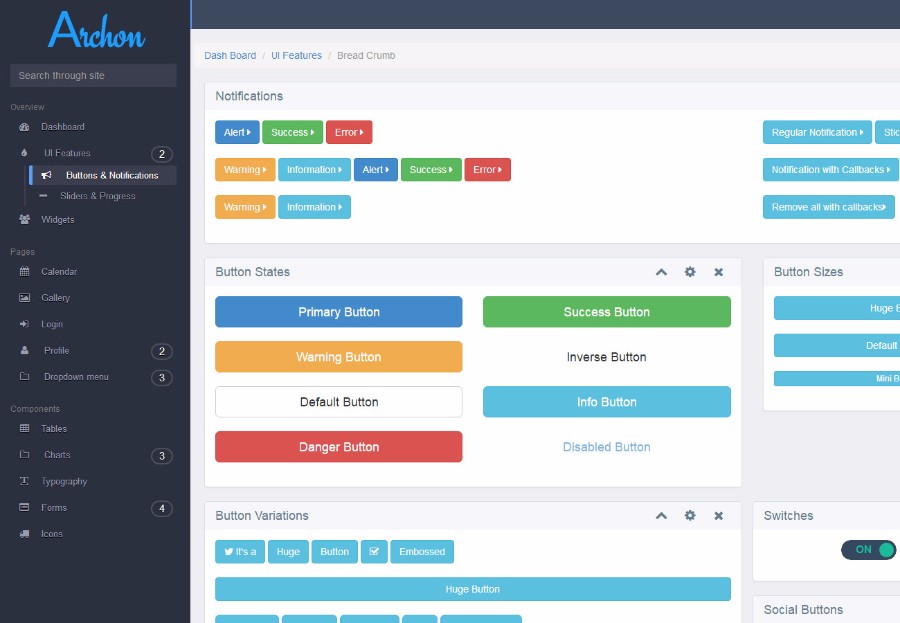The width and height of the screenshot is (900, 623).
Task: Open settings gear of Button States panel
Action: point(690,272)
